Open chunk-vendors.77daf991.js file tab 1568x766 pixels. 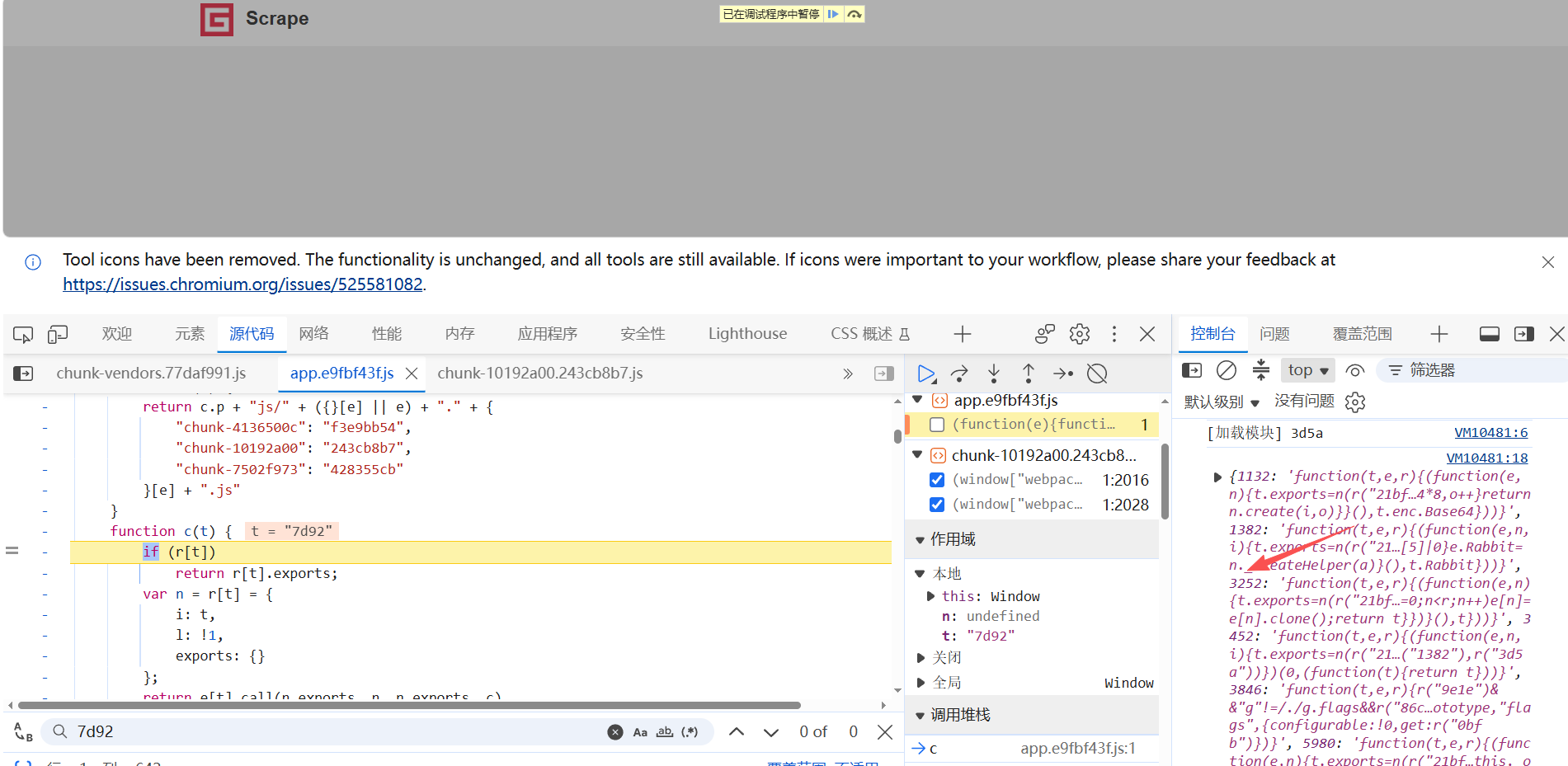pos(151,374)
